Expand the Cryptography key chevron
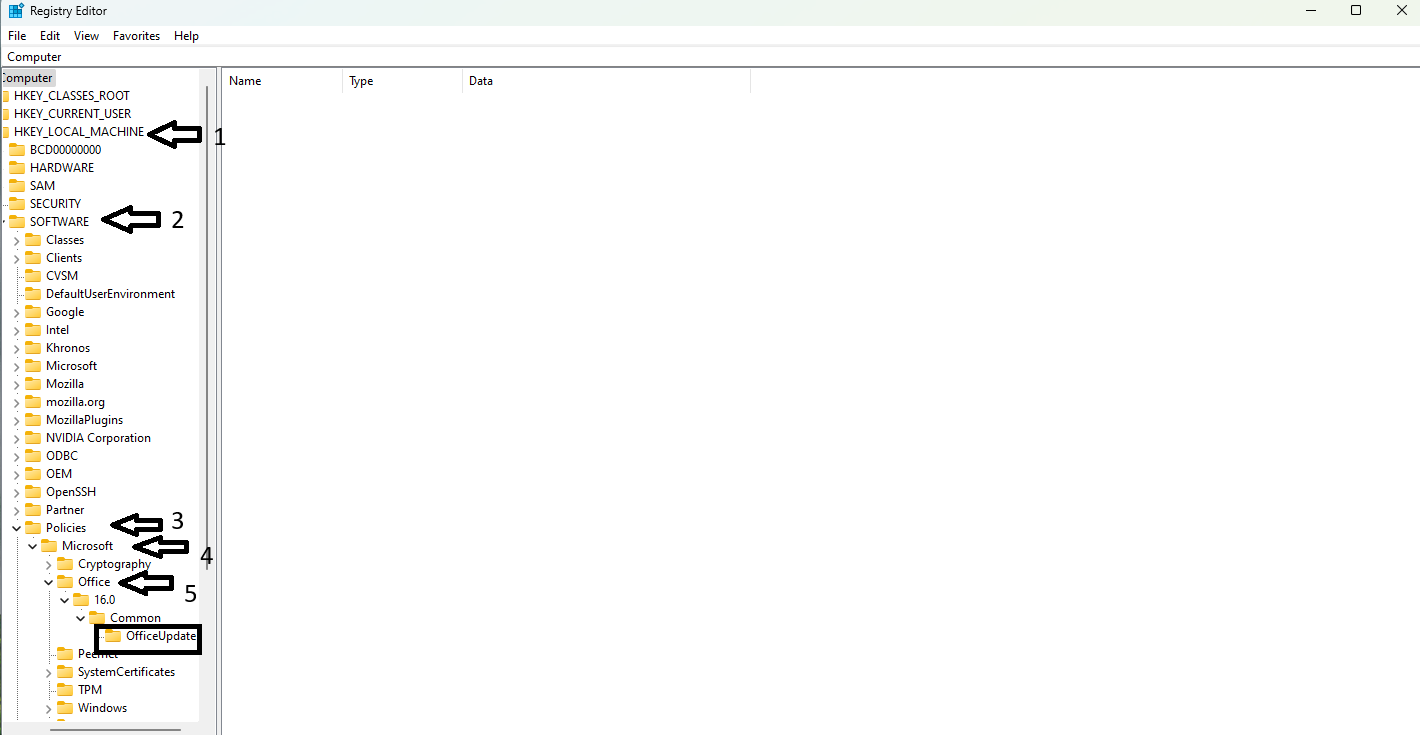 pyautogui.click(x=48, y=564)
